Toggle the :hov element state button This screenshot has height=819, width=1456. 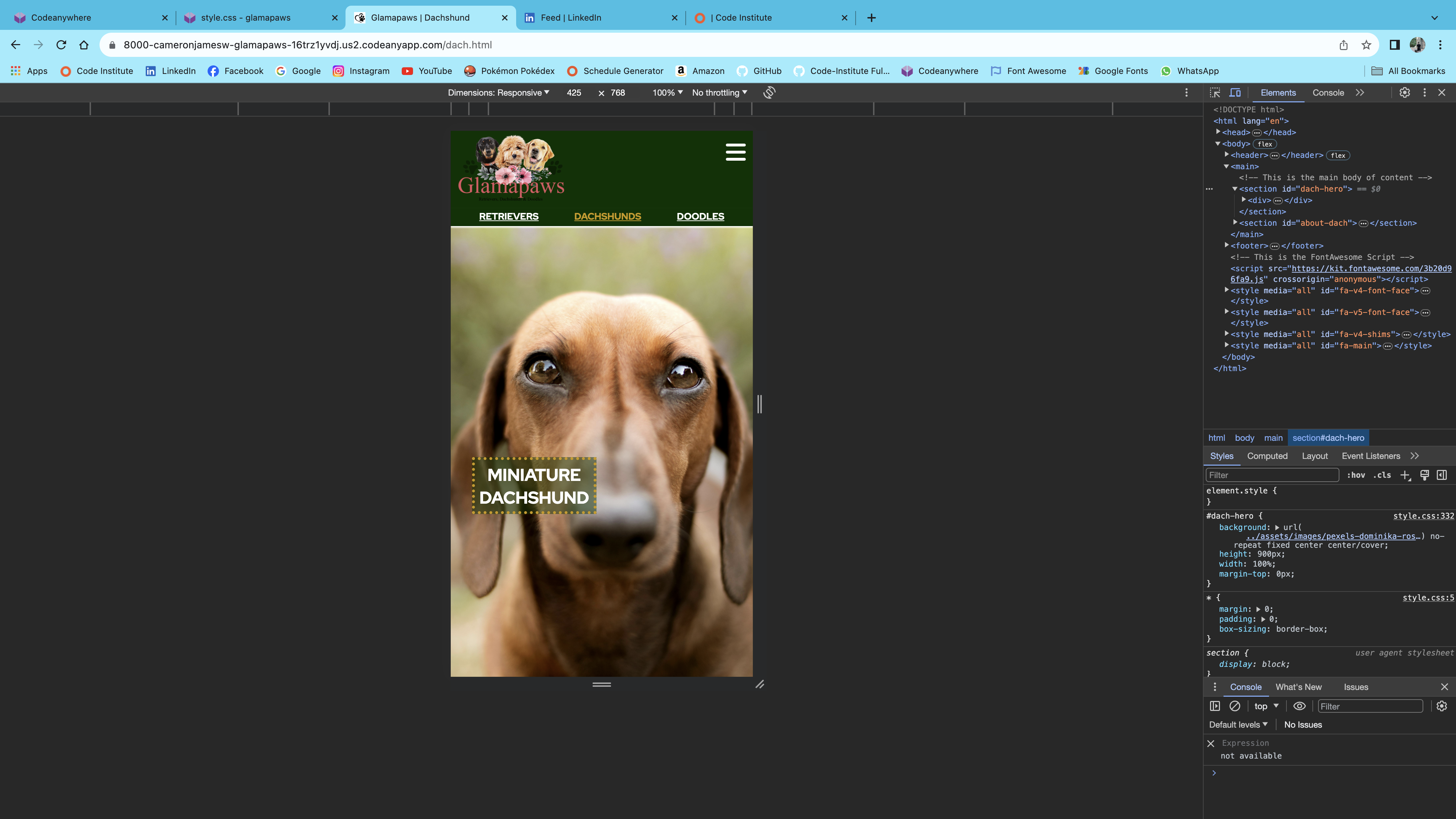tap(1356, 475)
